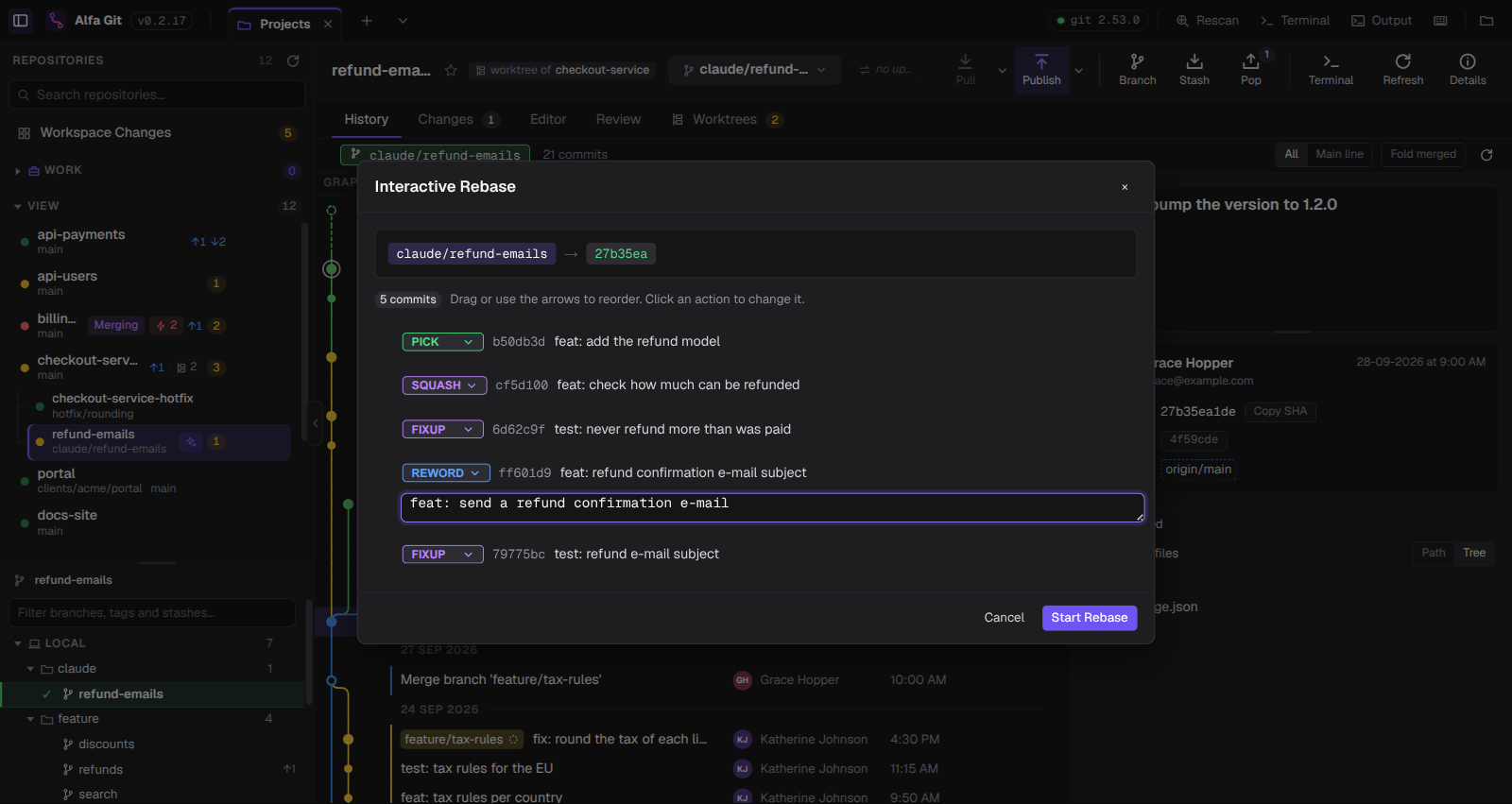
Task: Switch to the Review tab
Action: coord(618,120)
